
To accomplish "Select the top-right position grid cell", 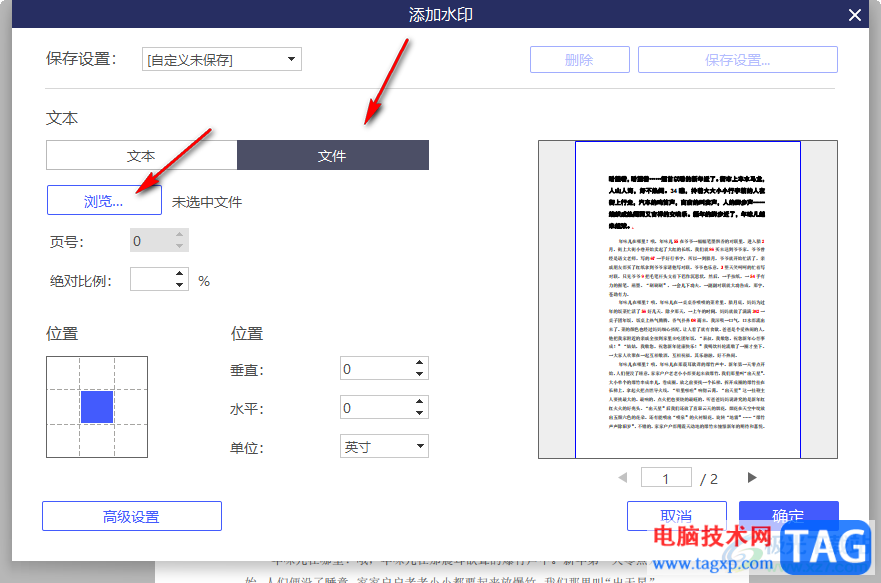I will coord(131,373).
